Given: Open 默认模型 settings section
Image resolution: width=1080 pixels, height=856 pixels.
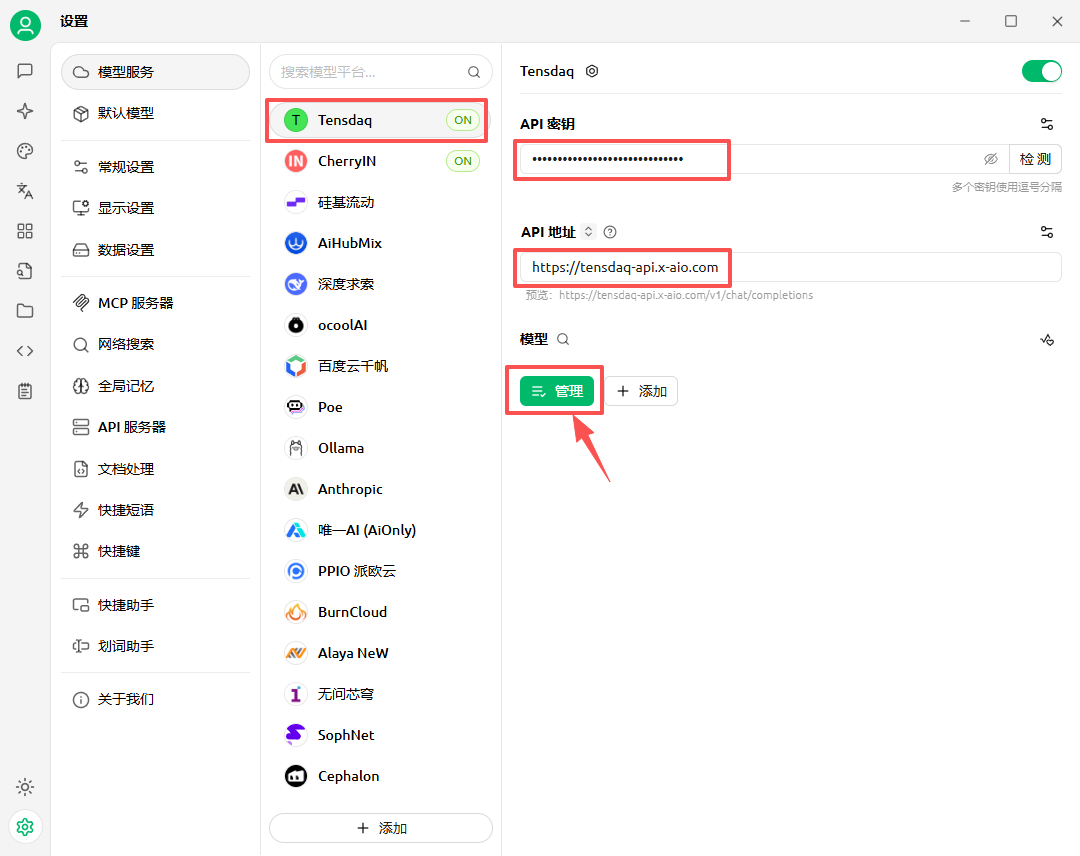Looking at the screenshot, I should [155, 113].
